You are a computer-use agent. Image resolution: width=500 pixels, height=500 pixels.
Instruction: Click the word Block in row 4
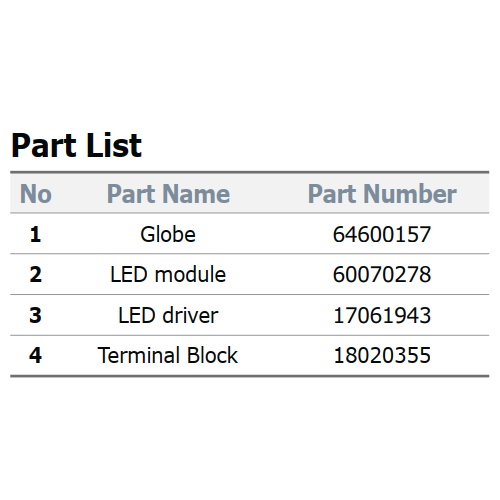click(x=212, y=355)
